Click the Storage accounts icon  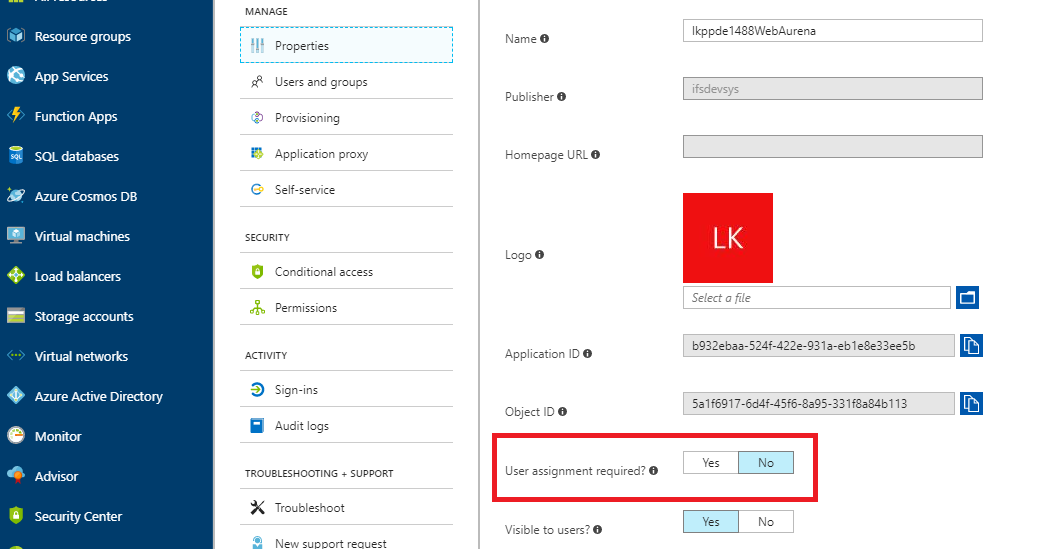coord(16,316)
